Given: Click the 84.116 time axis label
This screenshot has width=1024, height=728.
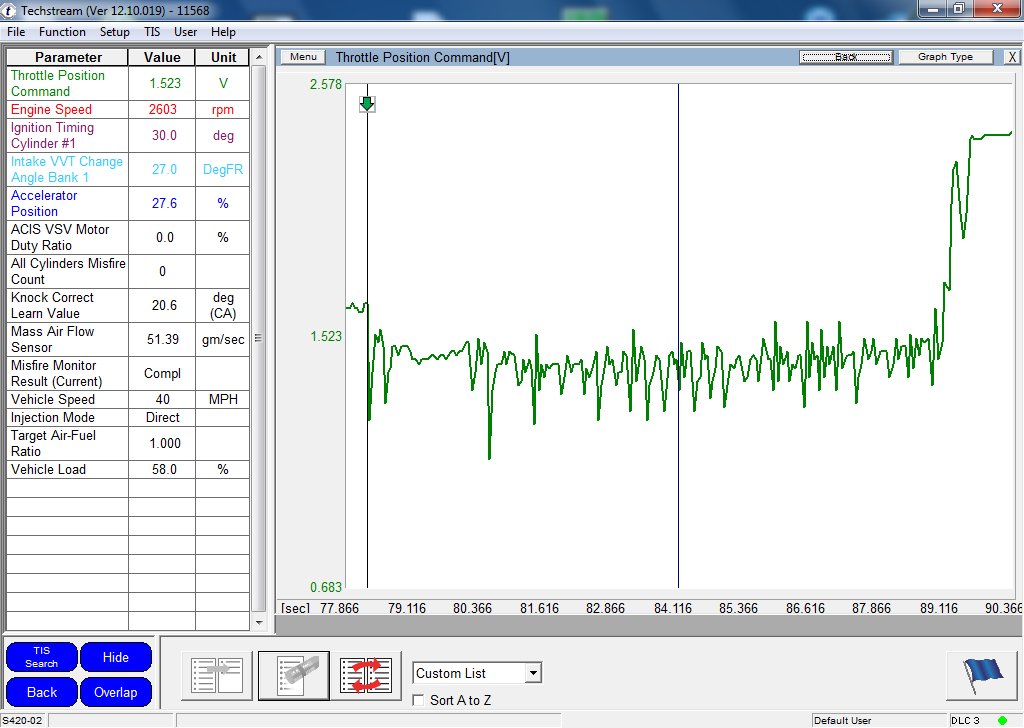Looking at the screenshot, I should [673, 608].
